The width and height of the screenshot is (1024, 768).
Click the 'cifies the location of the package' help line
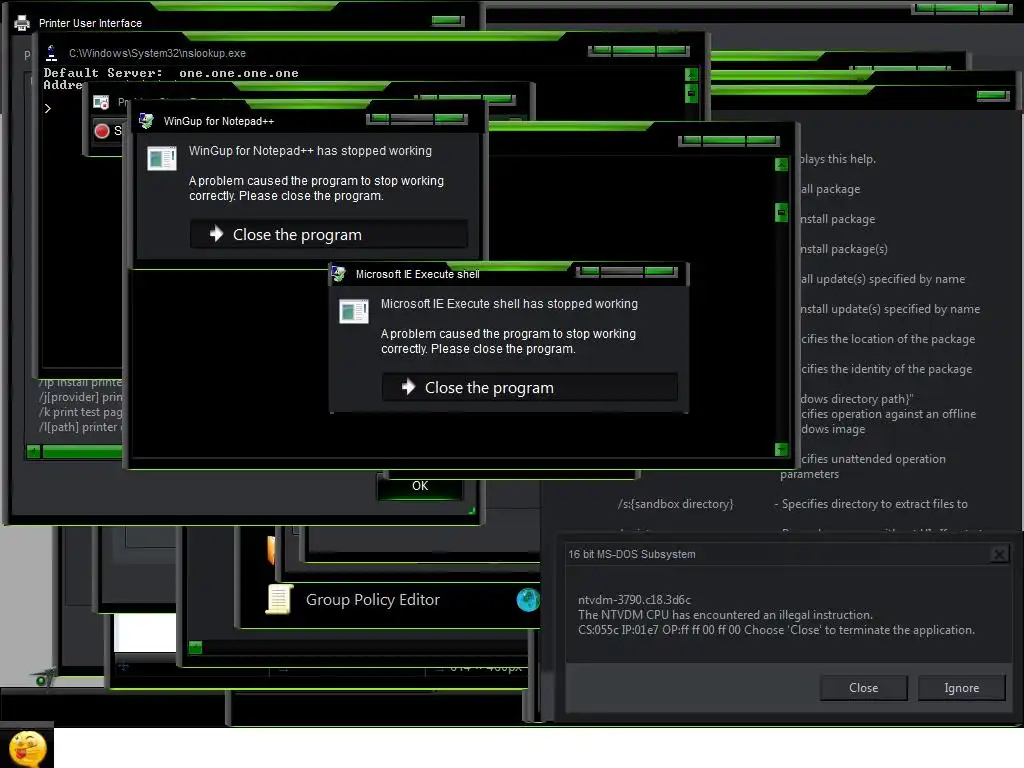click(x=888, y=339)
